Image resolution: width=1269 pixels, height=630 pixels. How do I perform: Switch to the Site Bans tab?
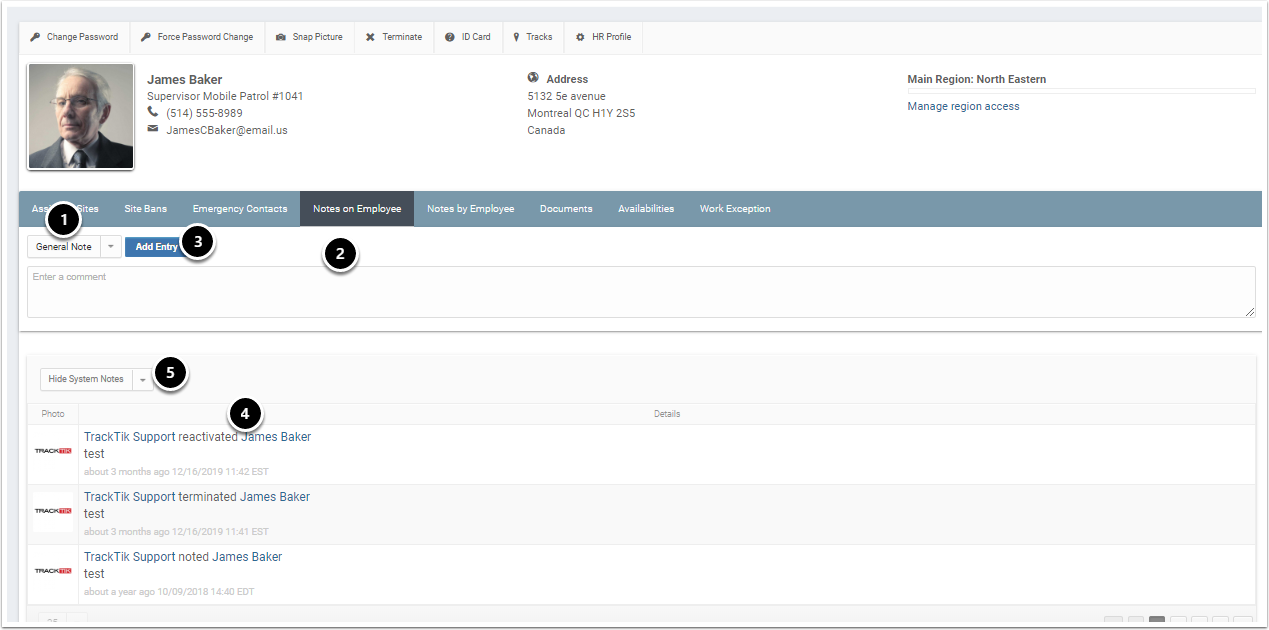pos(146,209)
